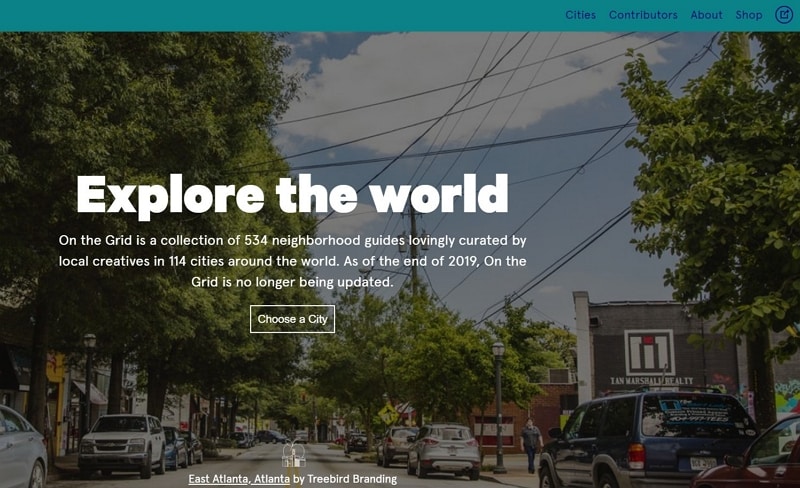800x488 pixels.
Task: Open the Cities menu item
Action: 580,15
